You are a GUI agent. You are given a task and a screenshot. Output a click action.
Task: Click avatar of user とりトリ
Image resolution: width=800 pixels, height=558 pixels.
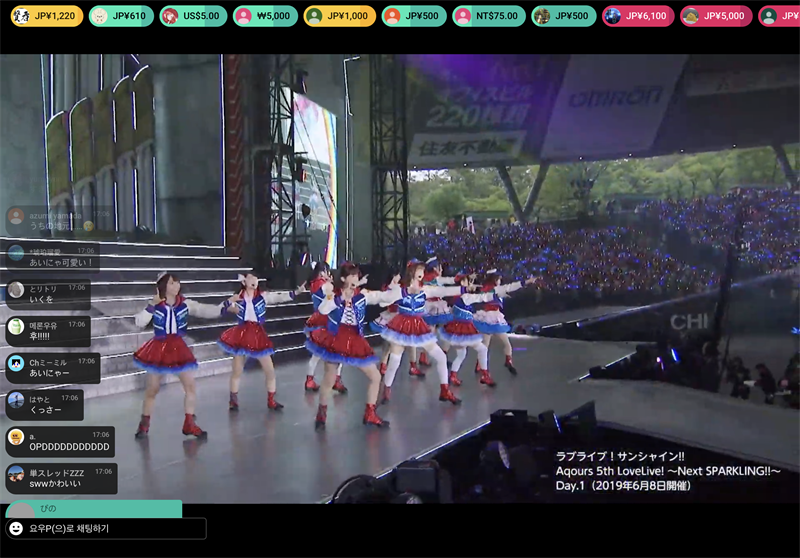pos(16,291)
